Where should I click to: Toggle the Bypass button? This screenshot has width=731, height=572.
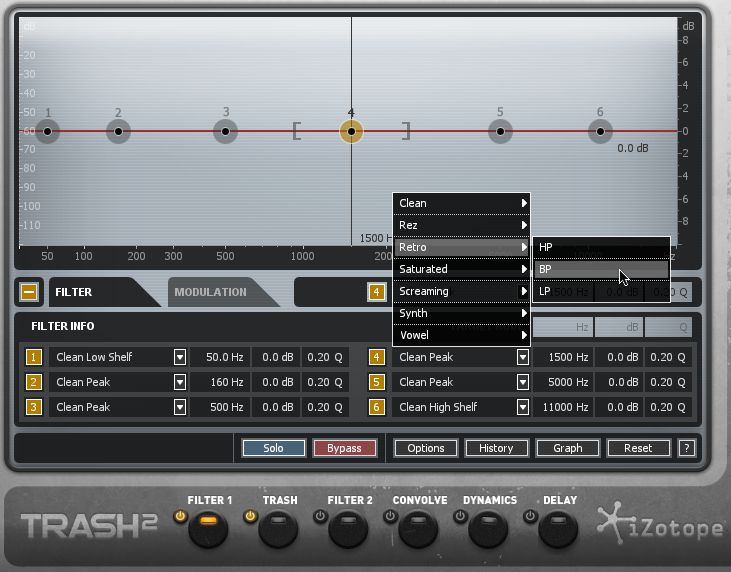click(x=344, y=448)
